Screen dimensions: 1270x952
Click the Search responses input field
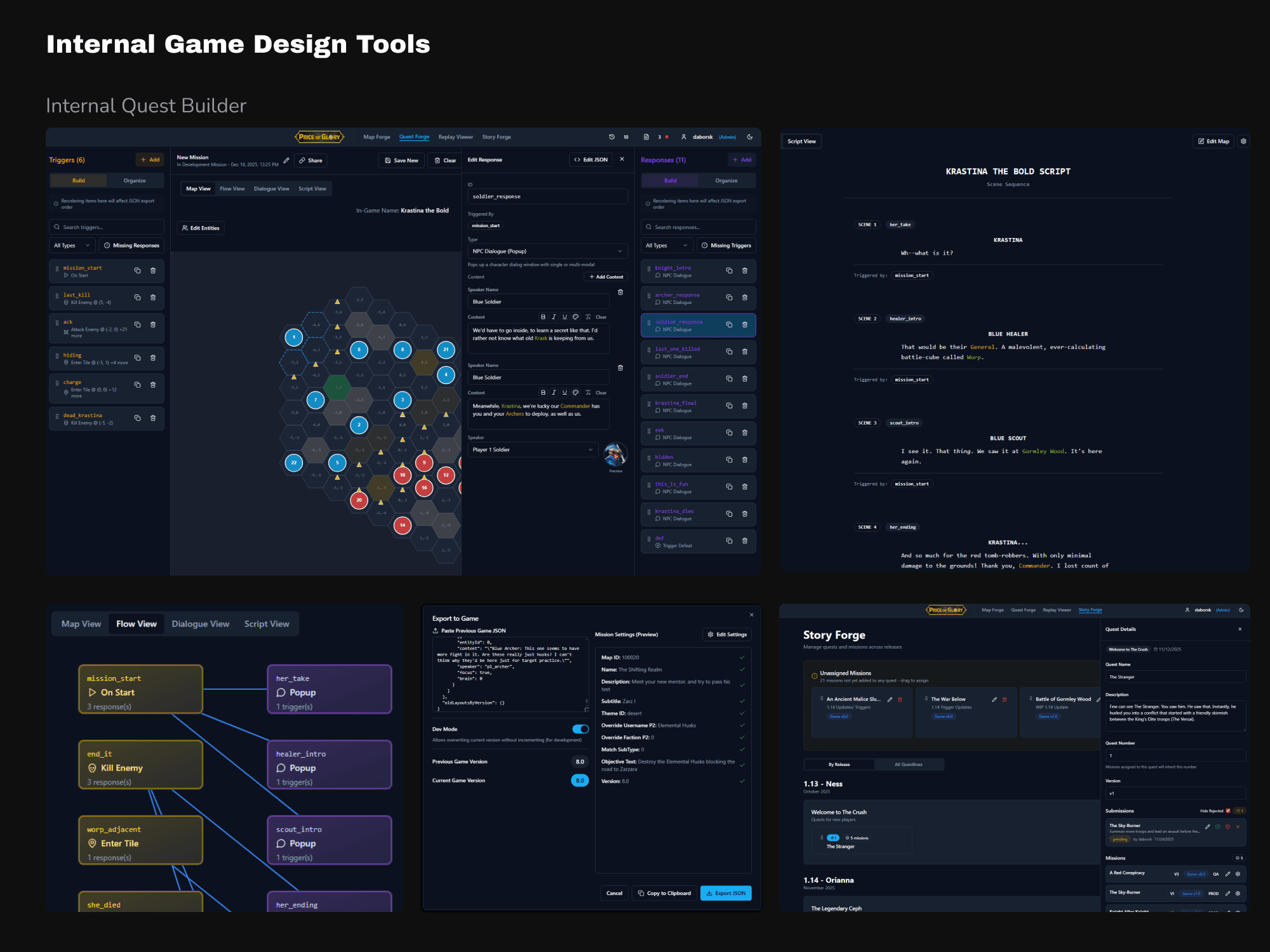pos(698,227)
